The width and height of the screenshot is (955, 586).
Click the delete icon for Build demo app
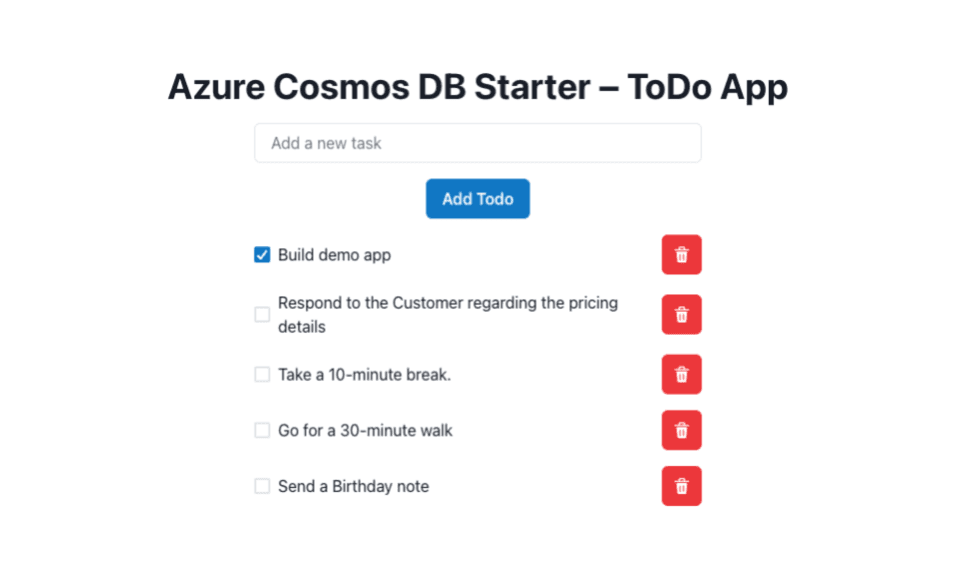pos(681,254)
